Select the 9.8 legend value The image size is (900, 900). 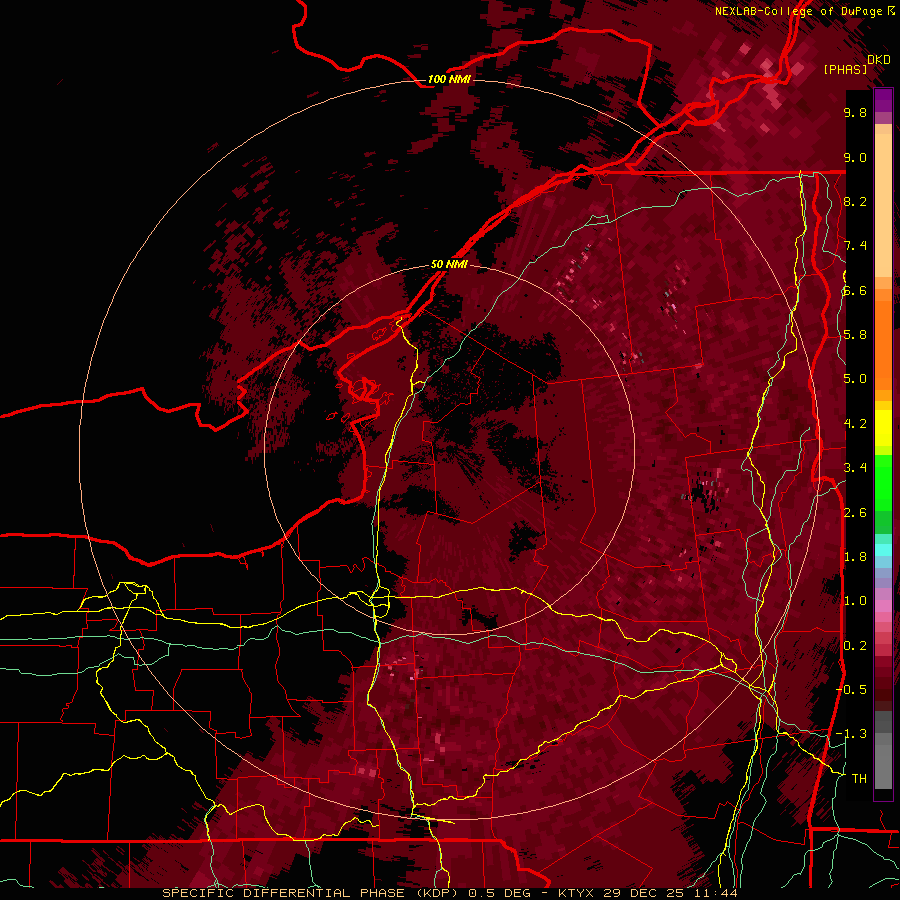(x=855, y=113)
